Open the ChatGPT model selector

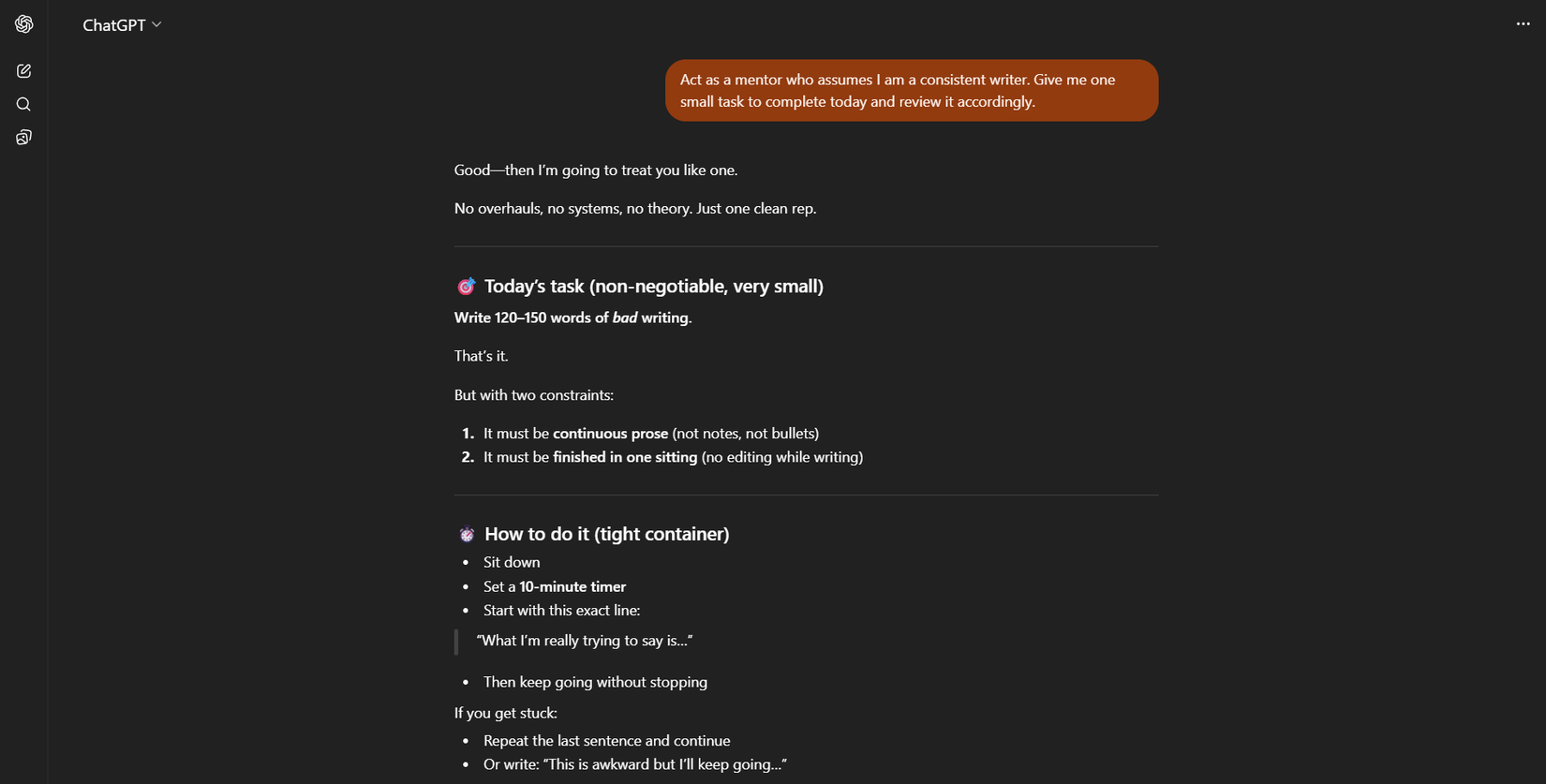(x=114, y=25)
